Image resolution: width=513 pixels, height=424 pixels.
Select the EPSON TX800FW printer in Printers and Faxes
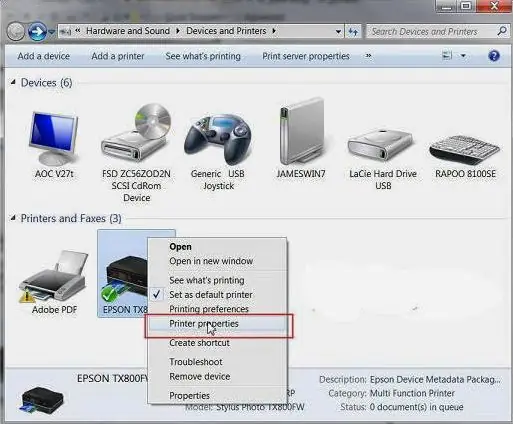coord(123,273)
